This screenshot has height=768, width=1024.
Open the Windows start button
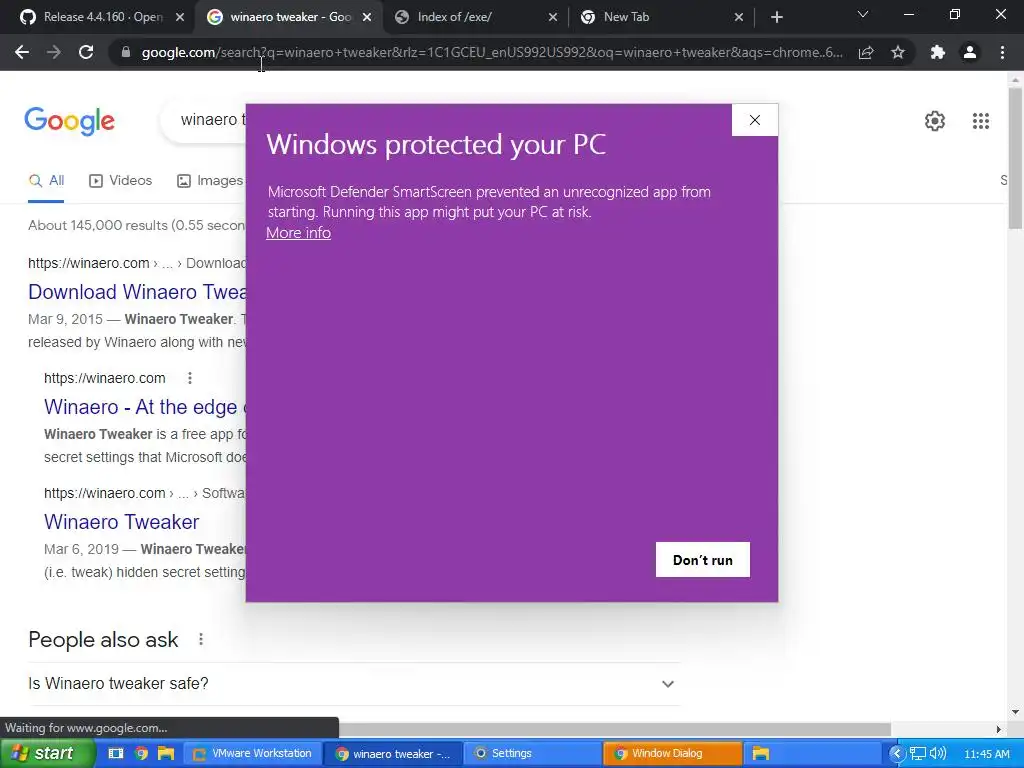(x=47, y=754)
